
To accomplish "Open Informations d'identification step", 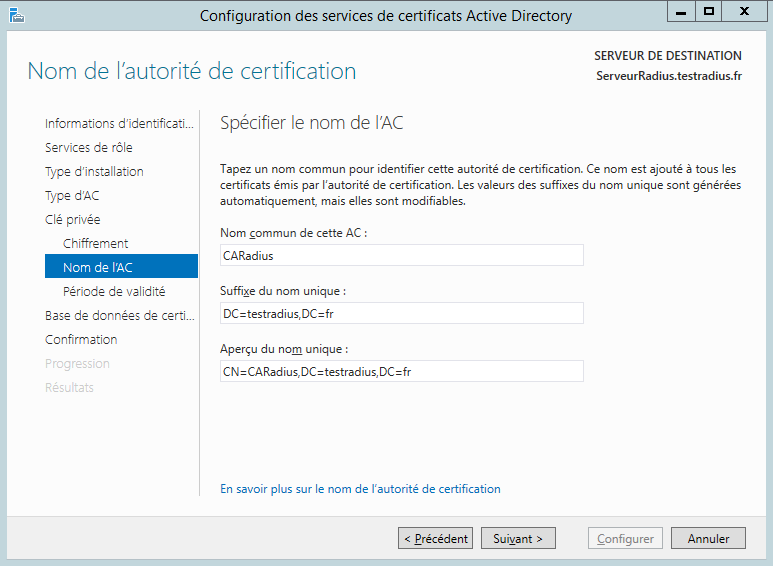I will [119, 124].
